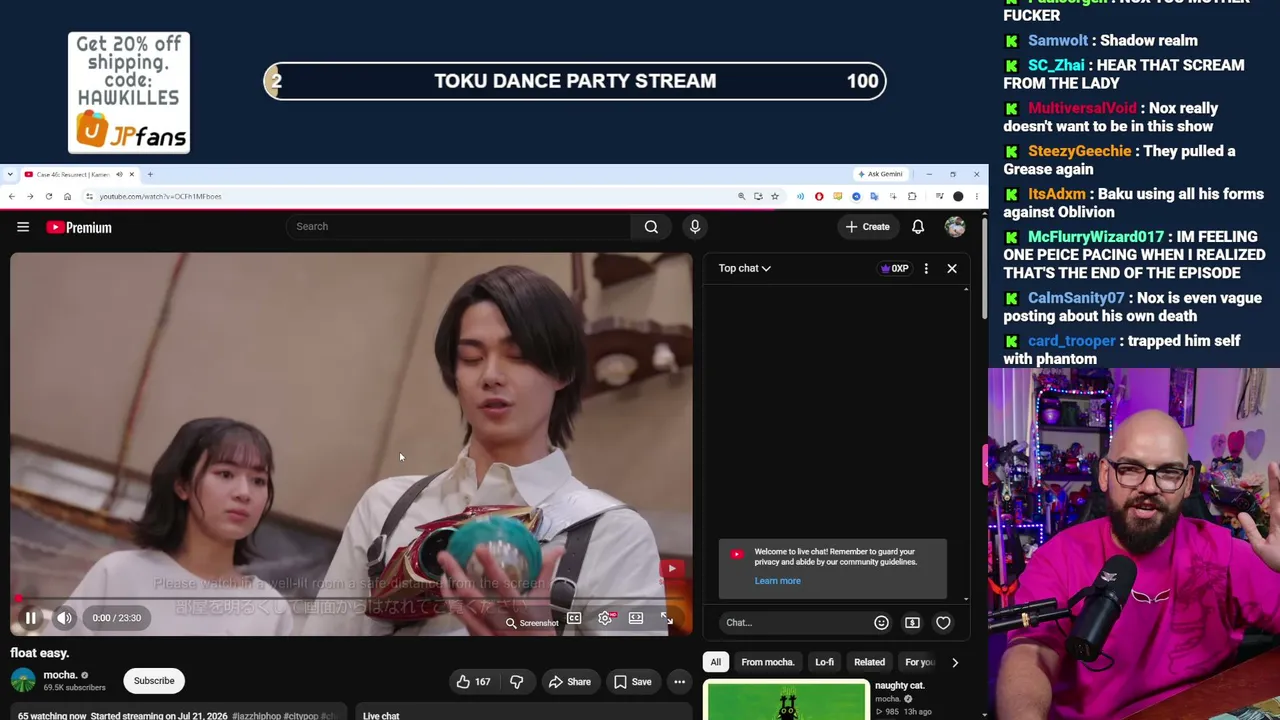The width and height of the screenshot is (1280, 720).
Task: Click the YouTube search magnifier button
Action: tap(651, 227)
